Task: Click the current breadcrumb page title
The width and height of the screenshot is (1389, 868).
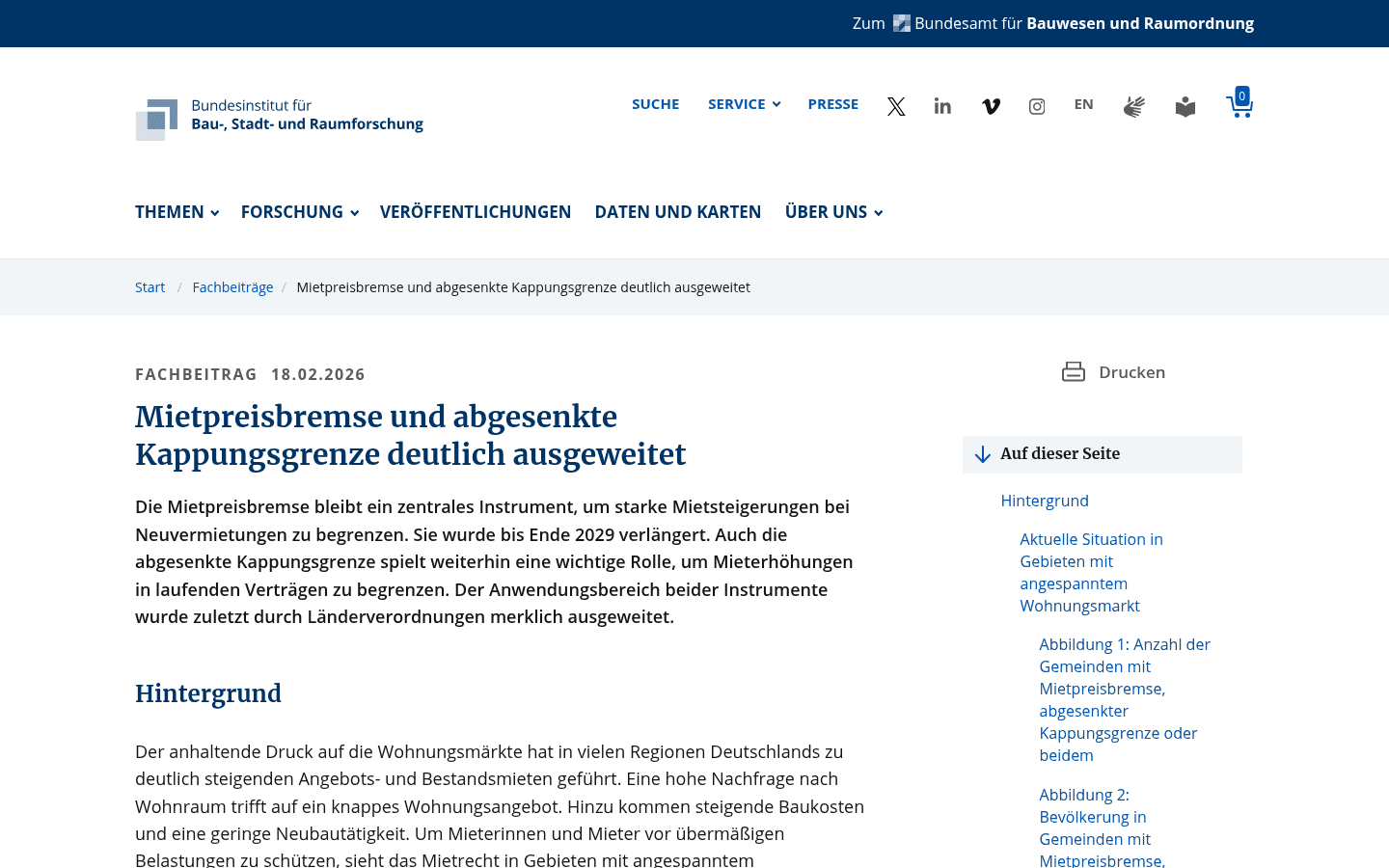Action: (524, 287)
